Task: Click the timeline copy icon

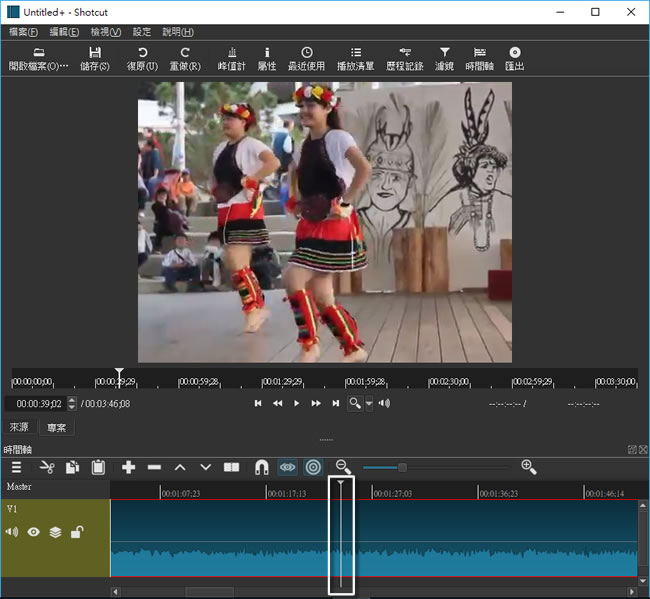Action: coord(73,467)
